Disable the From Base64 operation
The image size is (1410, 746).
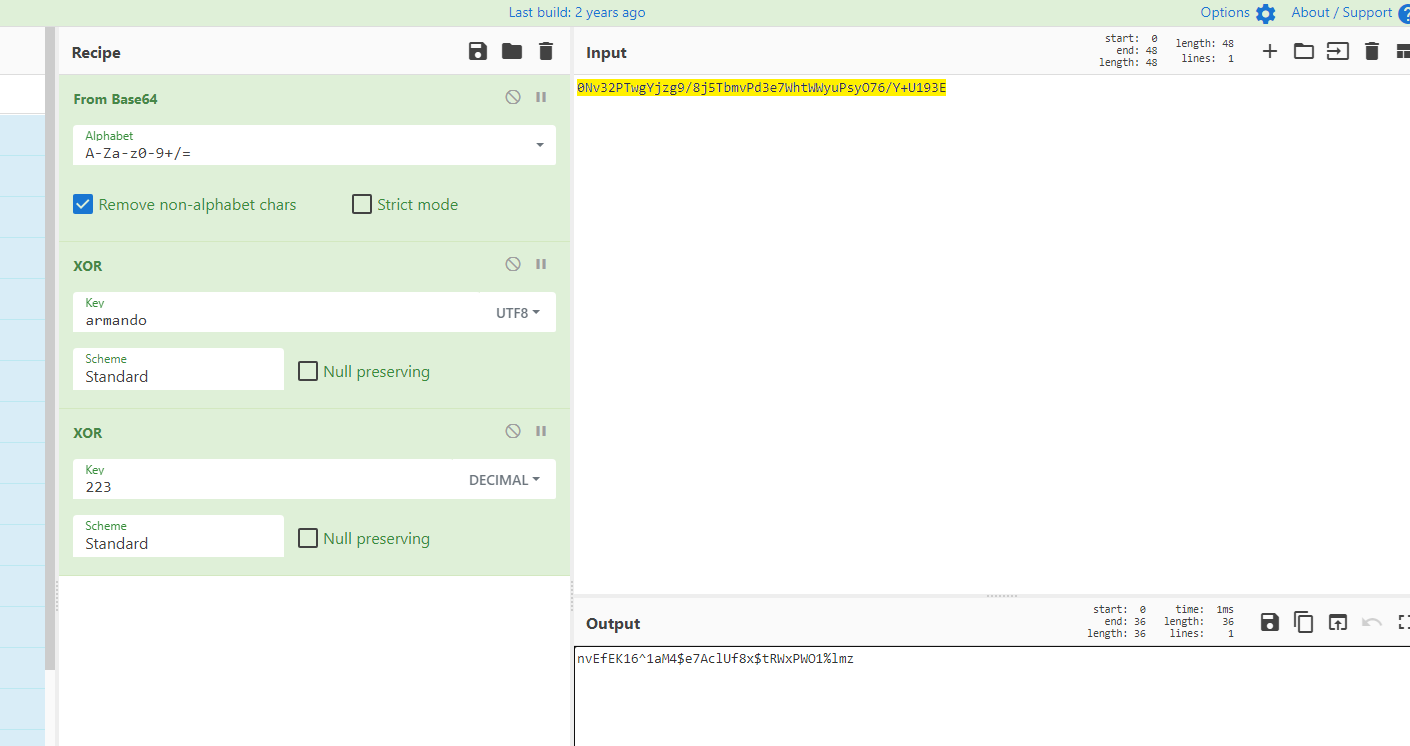(513, 98)
